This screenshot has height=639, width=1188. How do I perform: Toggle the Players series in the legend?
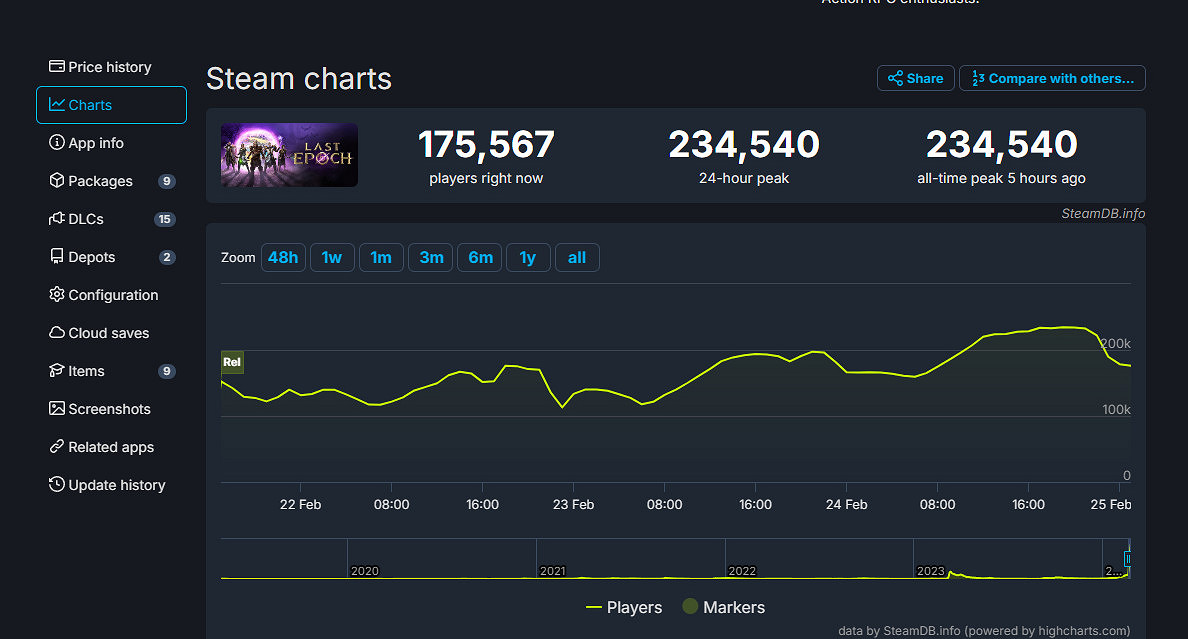[624, 607]
